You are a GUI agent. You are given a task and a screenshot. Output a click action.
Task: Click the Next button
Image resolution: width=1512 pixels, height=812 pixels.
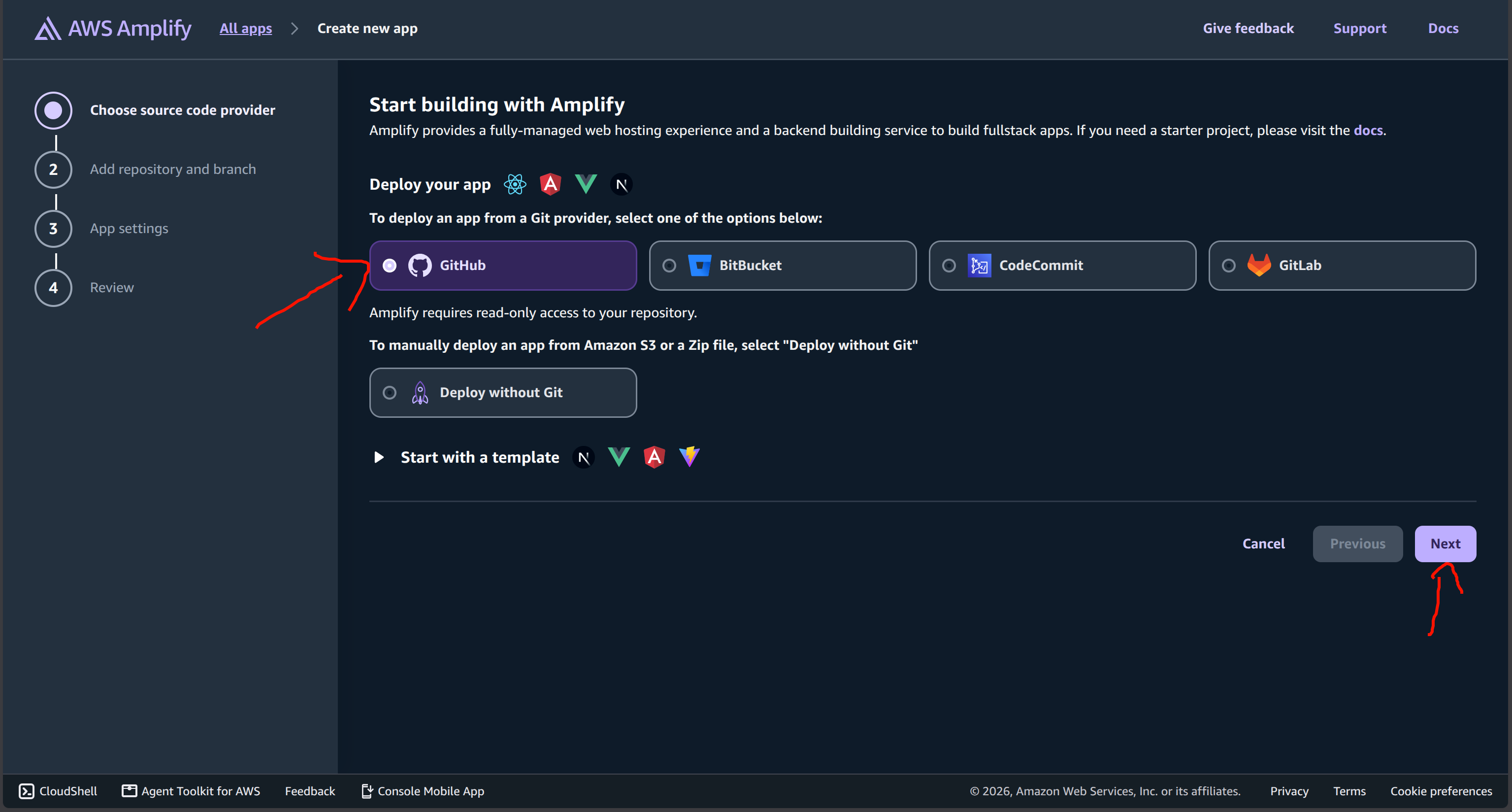[x=1445, y=543]
